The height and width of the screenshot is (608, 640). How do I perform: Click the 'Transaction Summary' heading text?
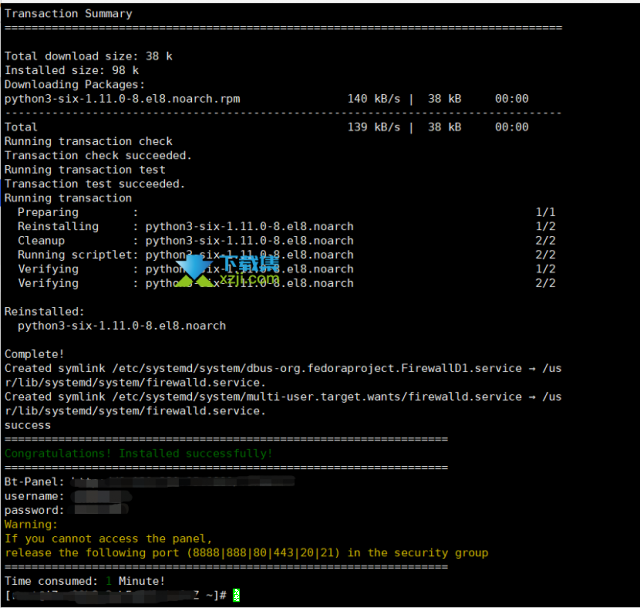[x=68, y=13]
